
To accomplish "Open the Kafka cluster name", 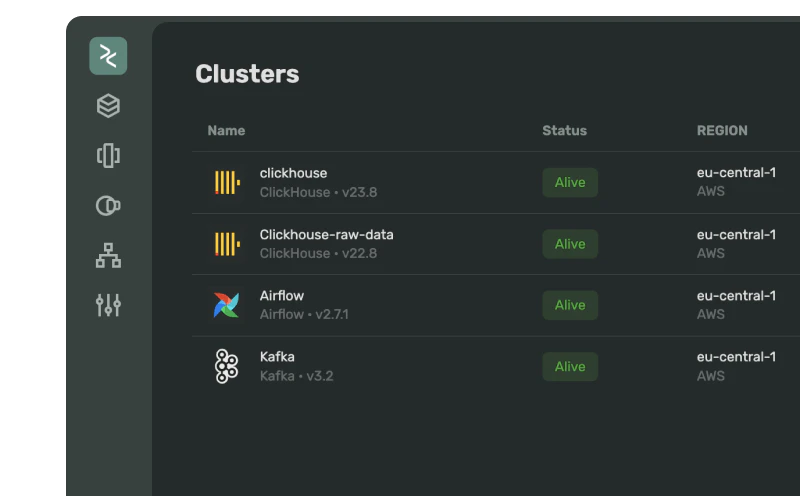I will click(277, 357).
